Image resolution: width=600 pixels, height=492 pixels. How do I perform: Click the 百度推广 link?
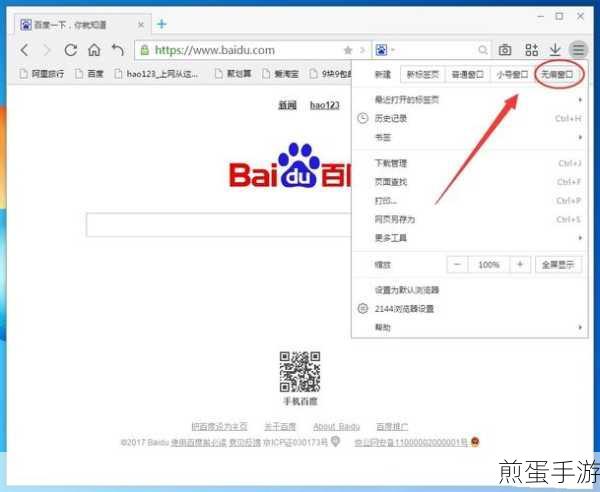[392, 426]
